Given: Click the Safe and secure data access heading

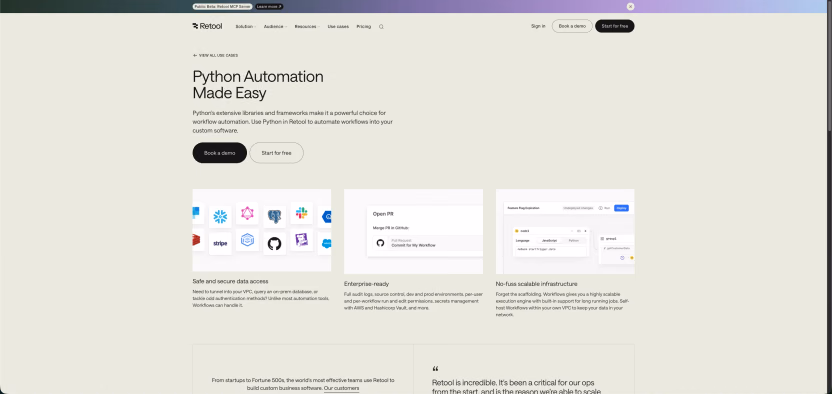Looking at the screenshot, I should [x=230, y=281].
